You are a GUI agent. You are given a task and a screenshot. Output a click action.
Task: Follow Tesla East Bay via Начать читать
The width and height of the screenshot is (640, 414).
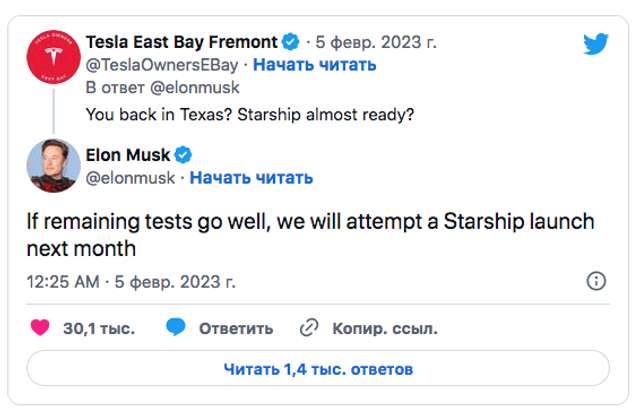coord(314,65)
